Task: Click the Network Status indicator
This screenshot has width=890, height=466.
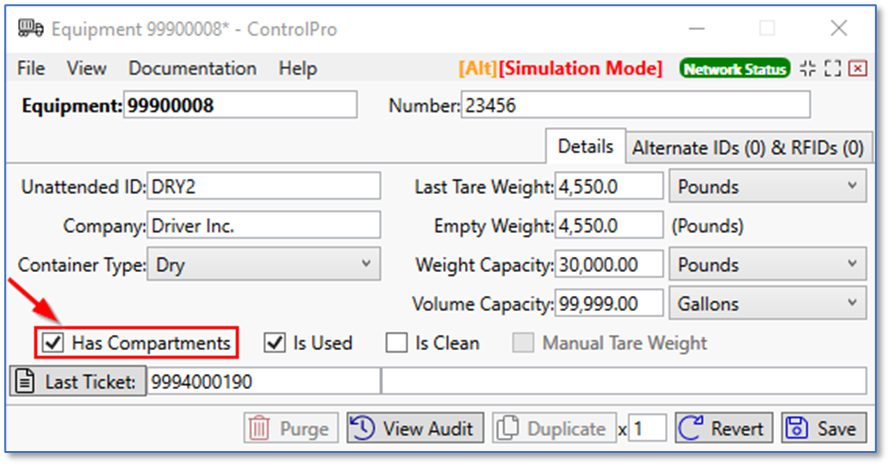Action: coord(734,68)
